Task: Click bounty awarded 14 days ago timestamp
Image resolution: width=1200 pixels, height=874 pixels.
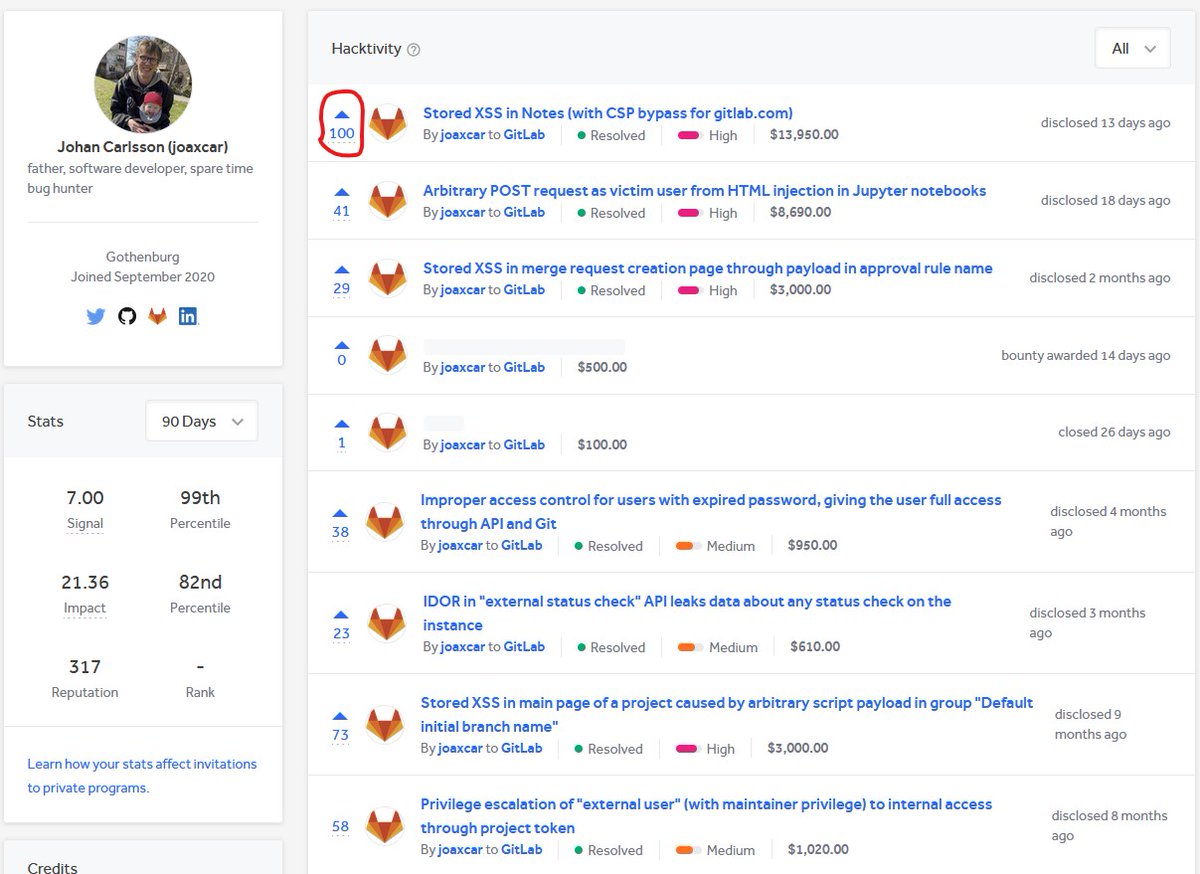Action: click(x=1085, y=355)
